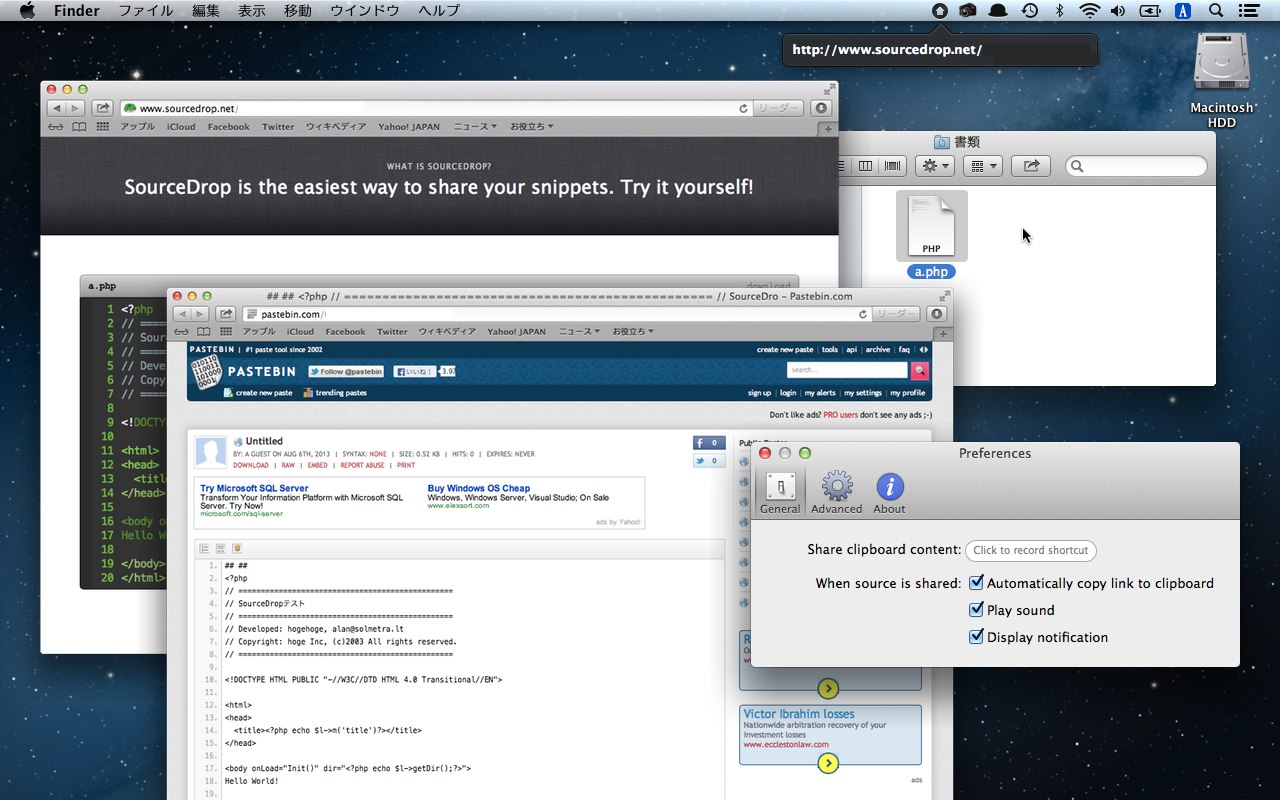The image size is (1280, 800).
Task: Toggle the Display notification checkbox
Action: pos(977,637)
